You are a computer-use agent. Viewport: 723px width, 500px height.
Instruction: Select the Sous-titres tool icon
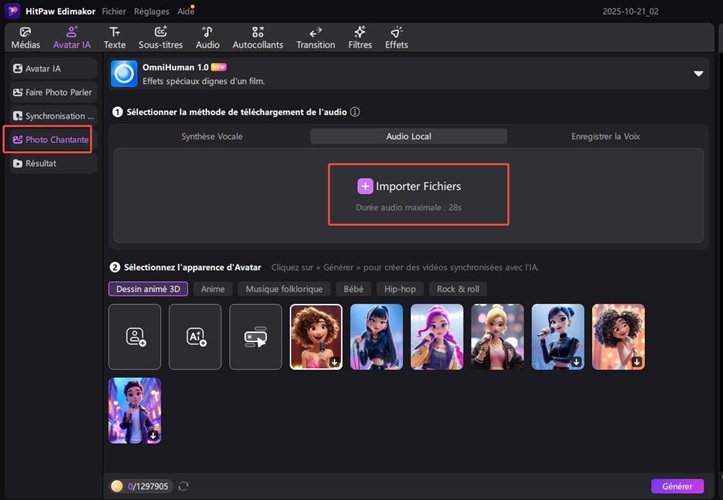pyautogui.click(x=161, y=38)
